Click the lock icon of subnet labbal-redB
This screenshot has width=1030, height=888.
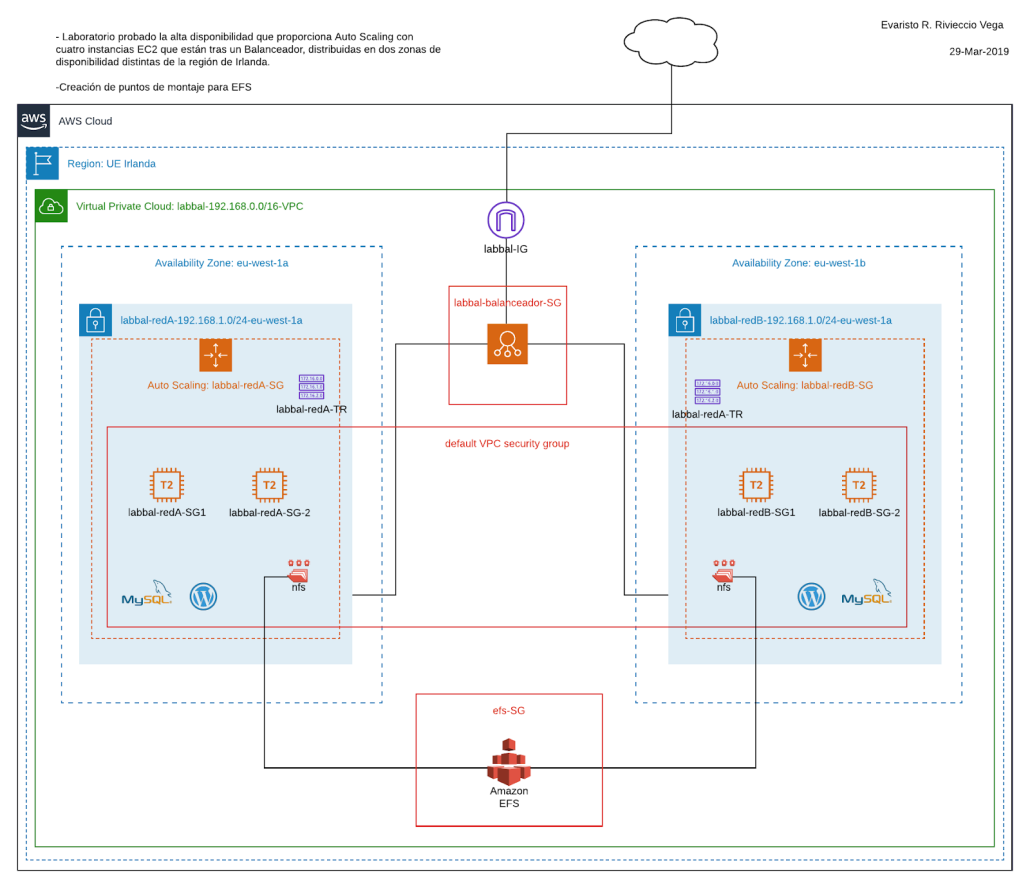click(x=684, y=320)
